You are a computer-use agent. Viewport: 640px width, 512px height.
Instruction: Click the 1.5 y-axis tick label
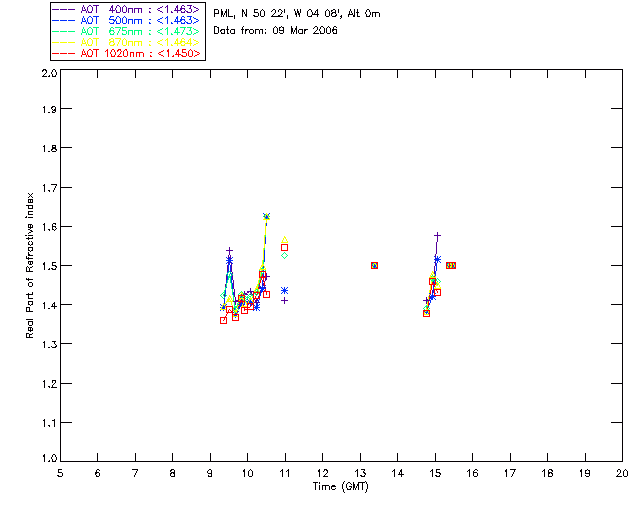[49, 265]
